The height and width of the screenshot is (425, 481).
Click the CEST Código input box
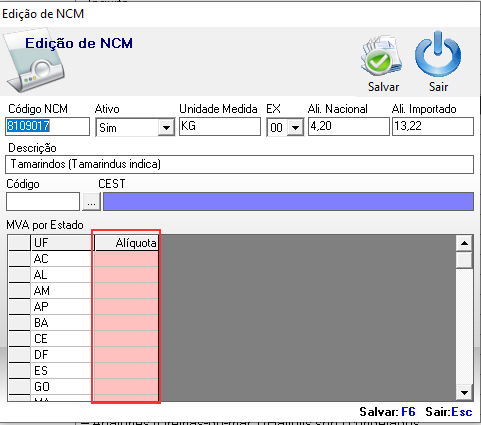[x=43, y=202]
